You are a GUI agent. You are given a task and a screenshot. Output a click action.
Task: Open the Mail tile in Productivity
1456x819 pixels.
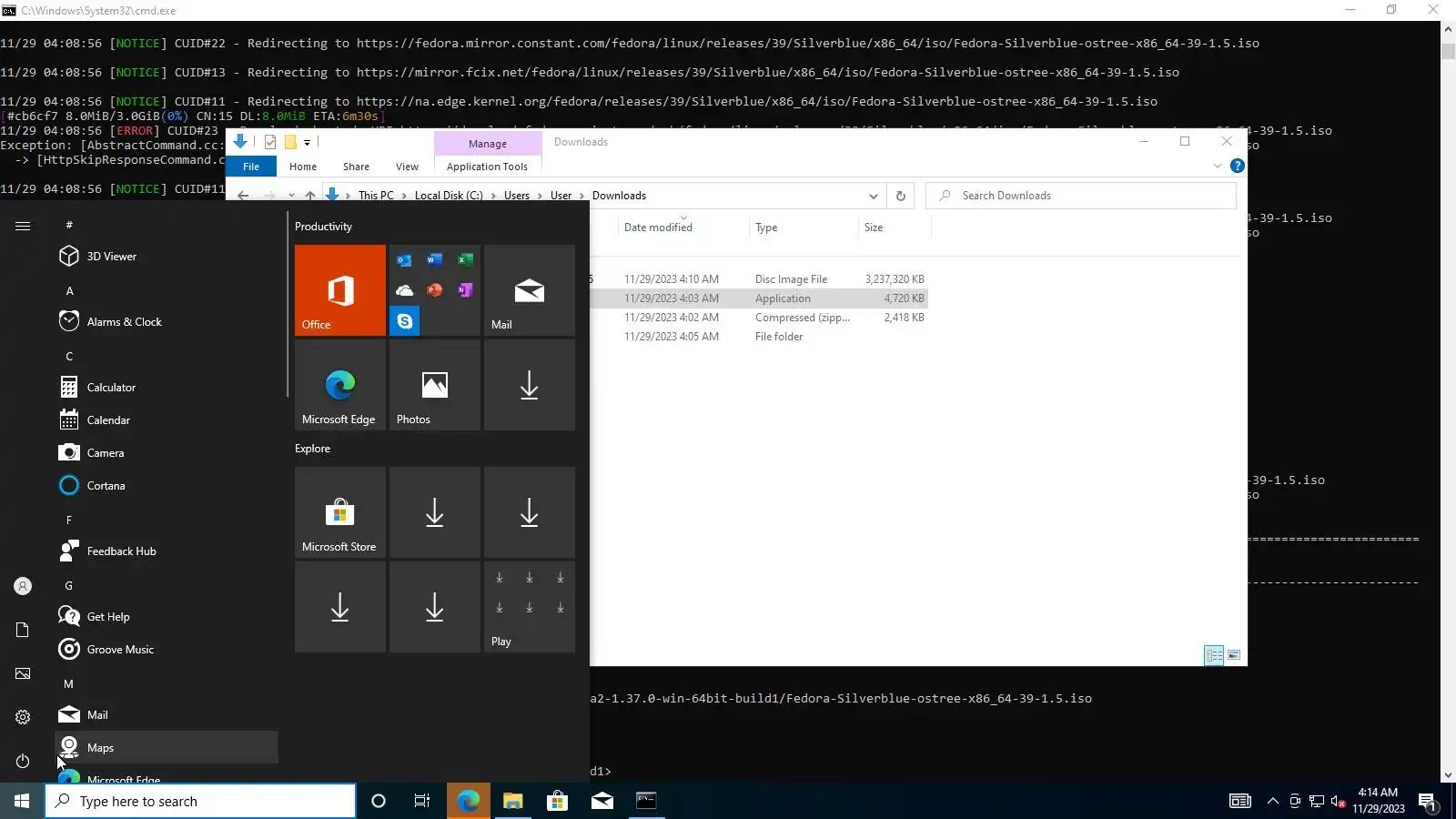[x=530, y=290]
